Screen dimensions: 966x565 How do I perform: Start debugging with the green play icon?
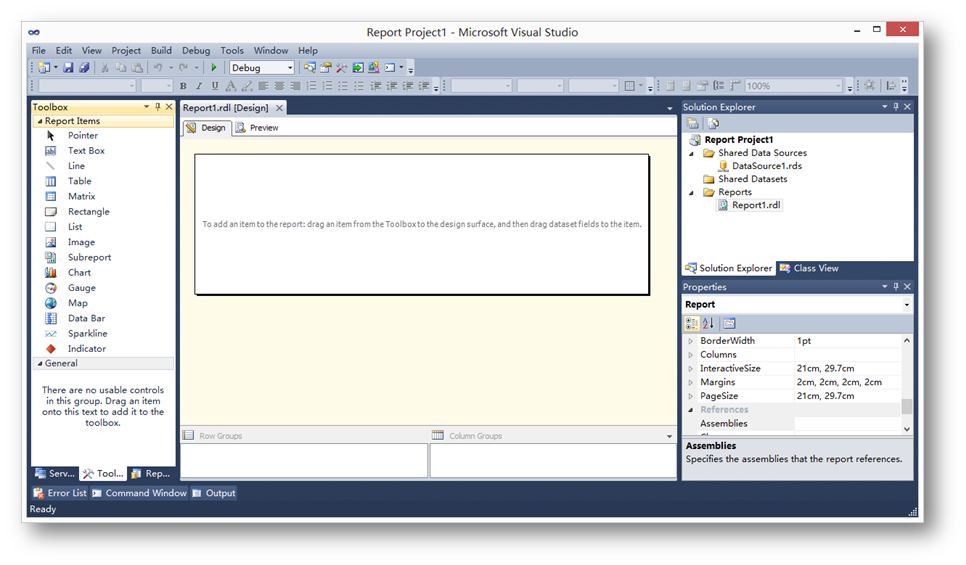pos(214,68)
